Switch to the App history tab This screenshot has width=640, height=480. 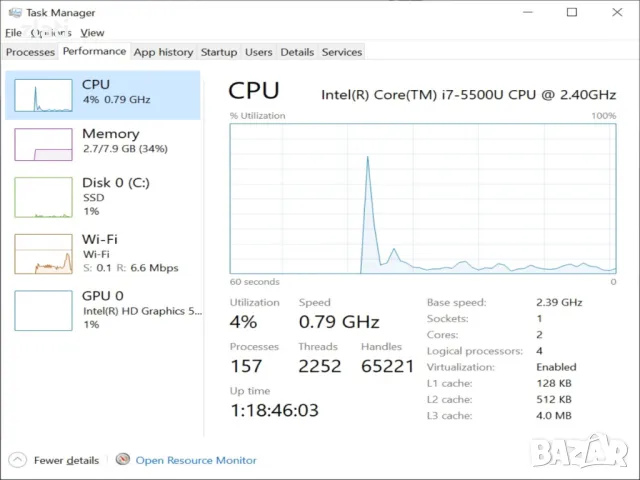163,52
